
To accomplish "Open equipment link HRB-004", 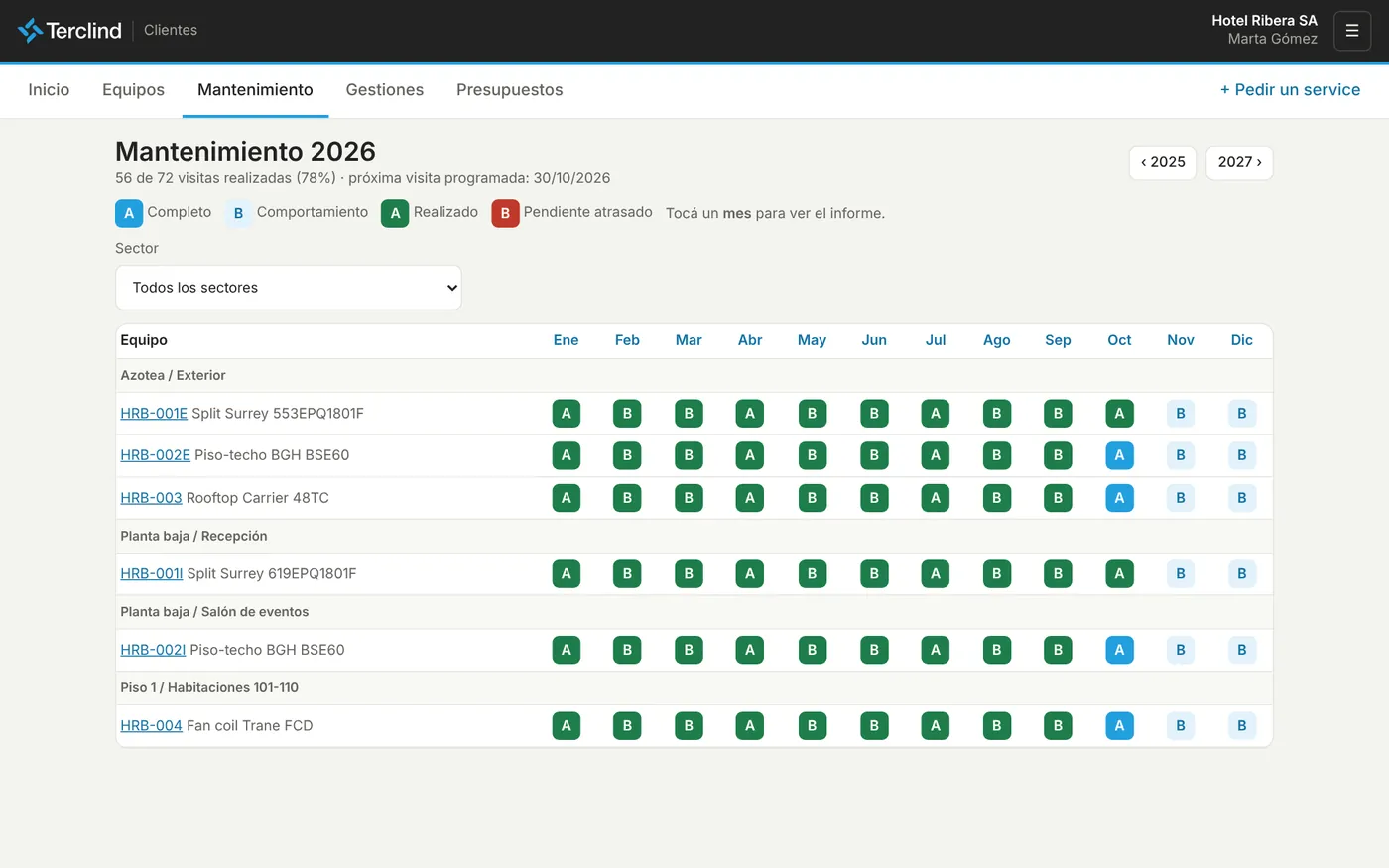I will click(x=151, y=726).
